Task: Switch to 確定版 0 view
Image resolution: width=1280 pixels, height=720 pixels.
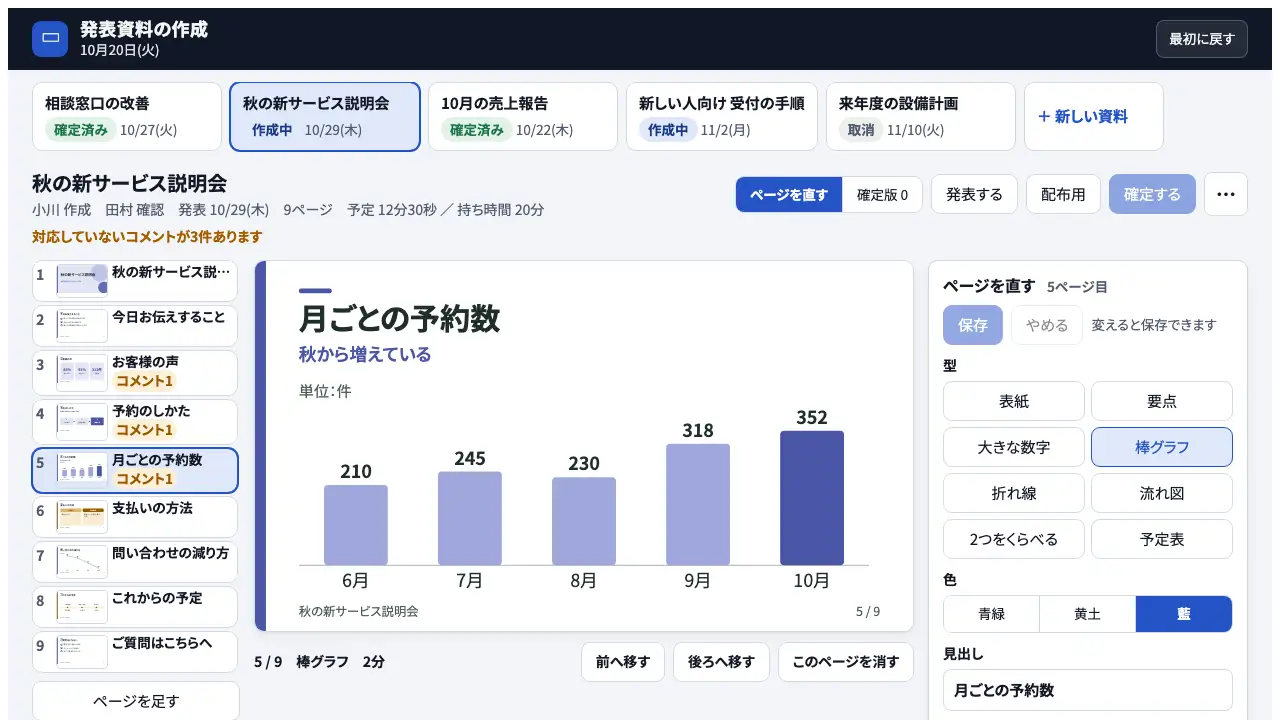Action: [882, 194]
